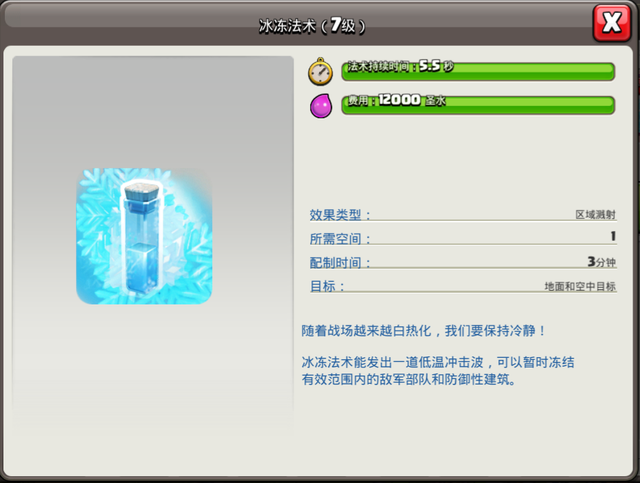Click the gray preview panel above the spell image
Viewport: 640px width, 483px height.
(152, 110)
